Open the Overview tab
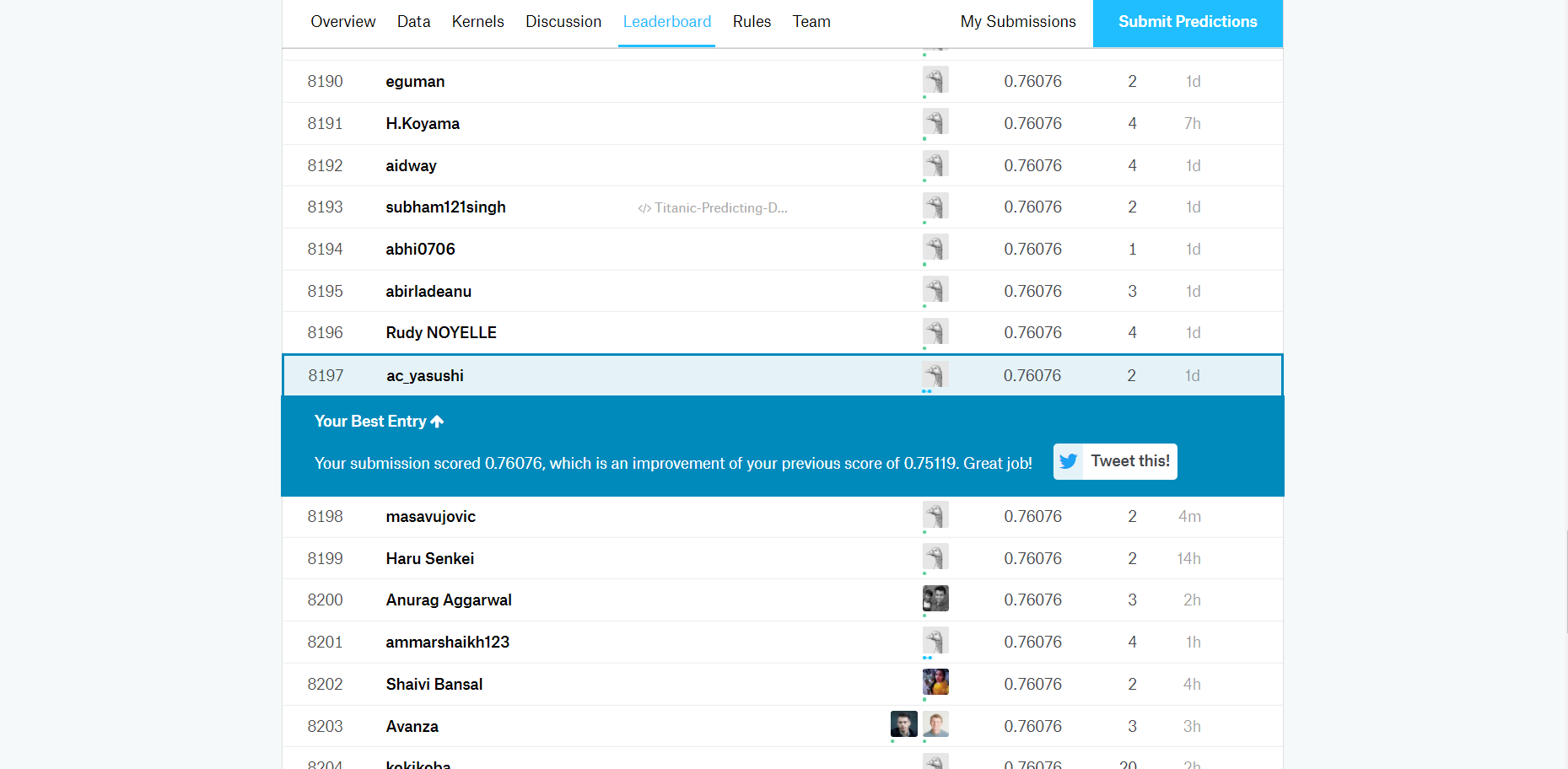1568x769 pixels. [342, 22]
